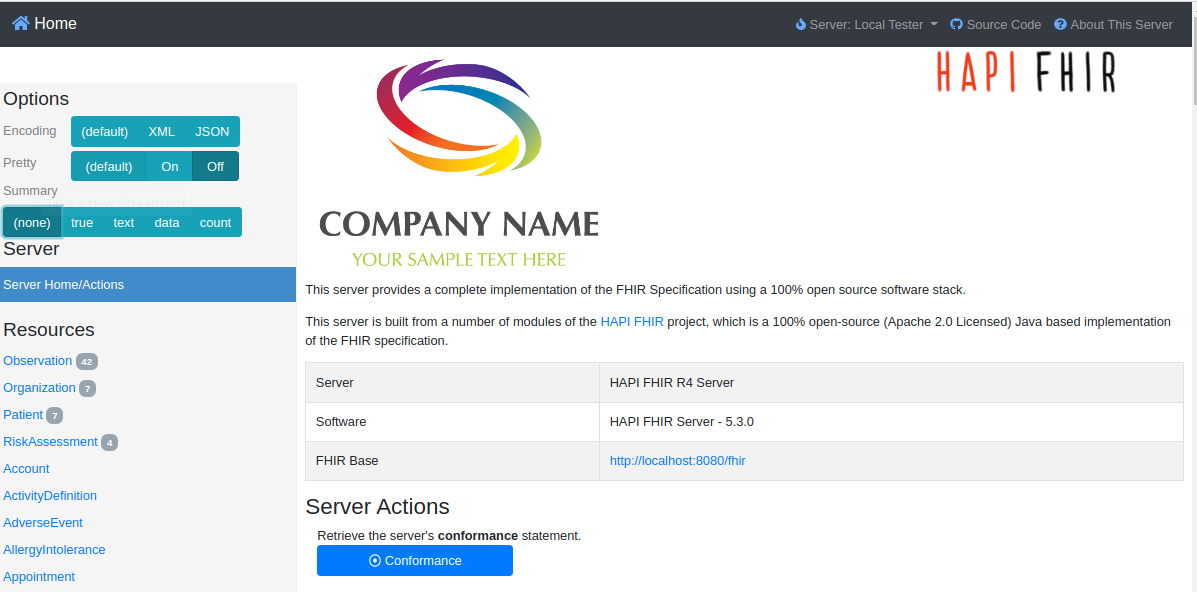Click the Patient count badge 7
The image size is (1197, 592).
(x=54, y=416)
